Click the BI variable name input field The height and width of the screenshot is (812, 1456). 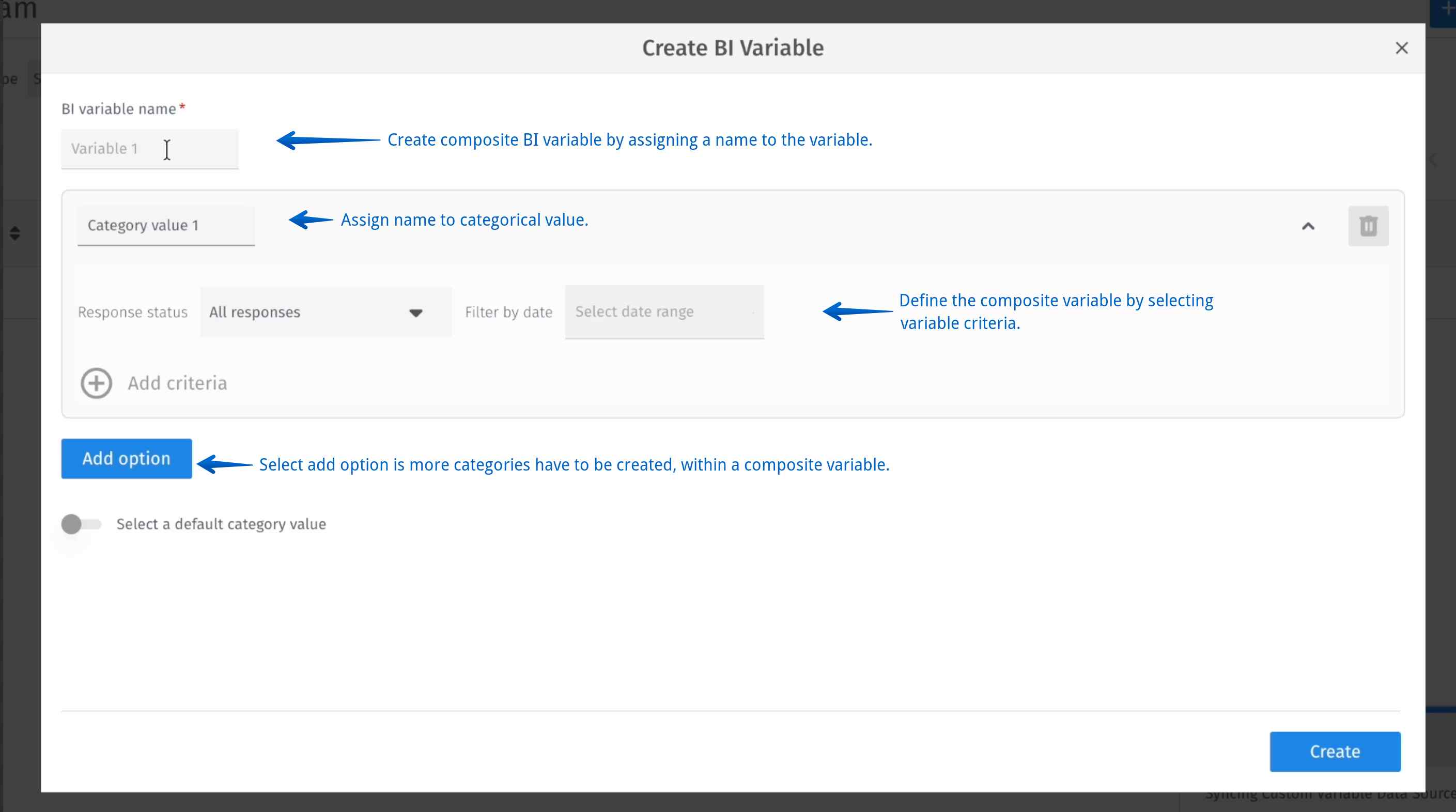click(149, 149)
